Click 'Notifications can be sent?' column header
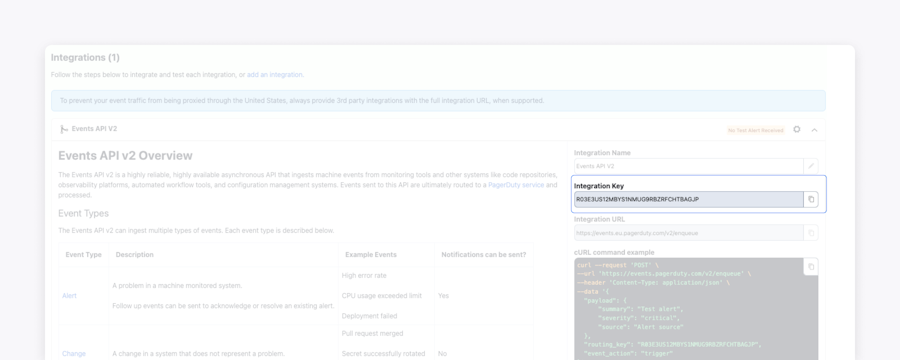Image resolution: width=900 pixels, height=360 pixels. pos(483,254)
